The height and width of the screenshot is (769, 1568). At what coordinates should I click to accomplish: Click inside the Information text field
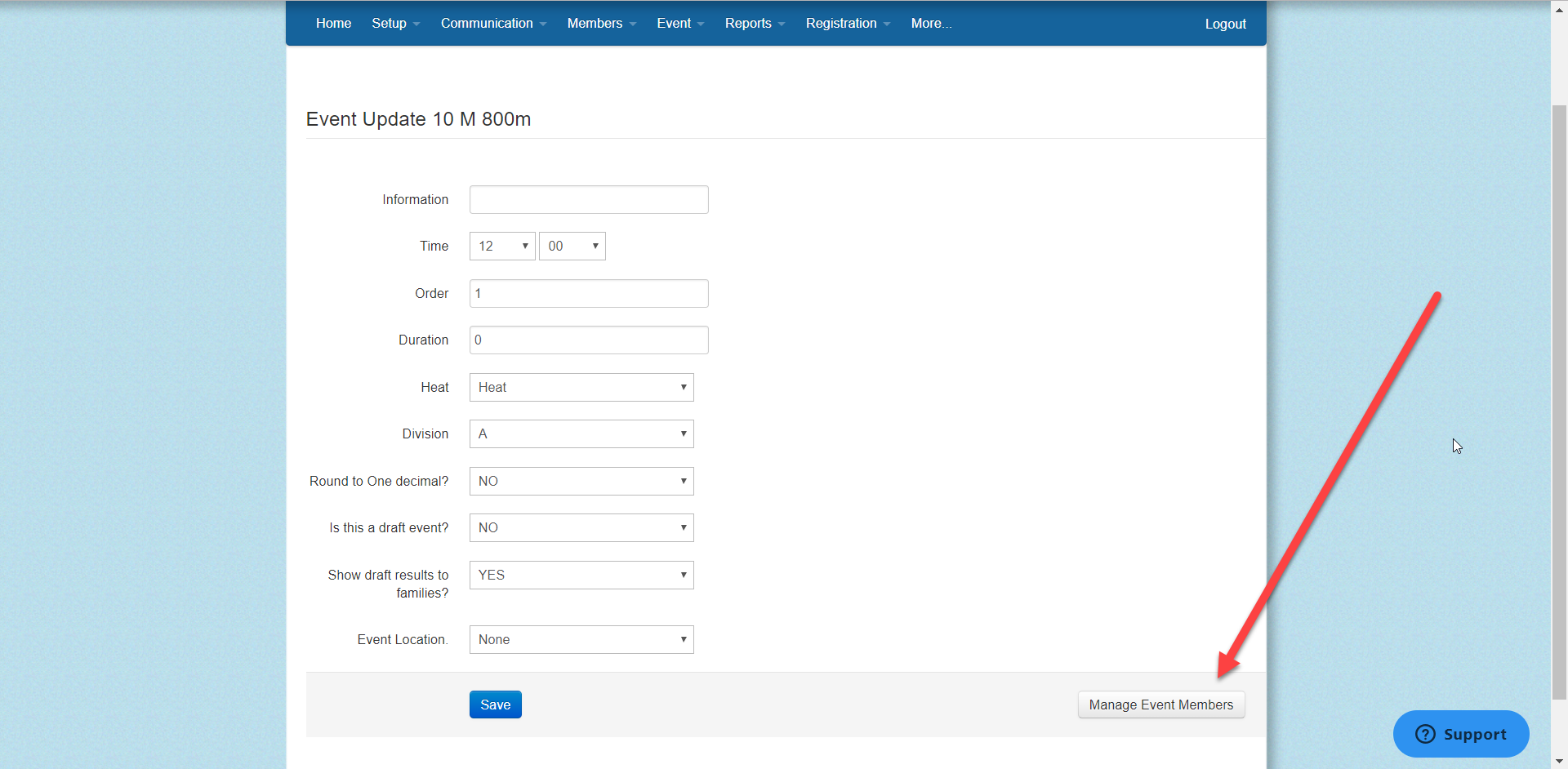coord(588,199)
